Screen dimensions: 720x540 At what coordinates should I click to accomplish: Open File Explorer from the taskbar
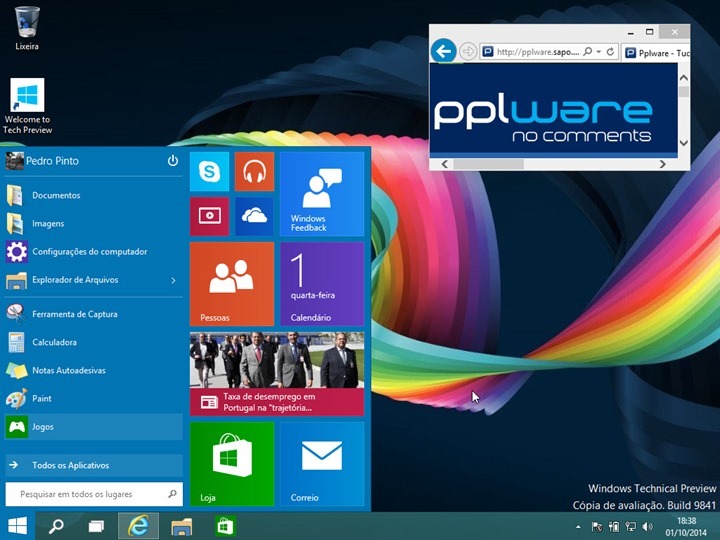tap(182, 526)
